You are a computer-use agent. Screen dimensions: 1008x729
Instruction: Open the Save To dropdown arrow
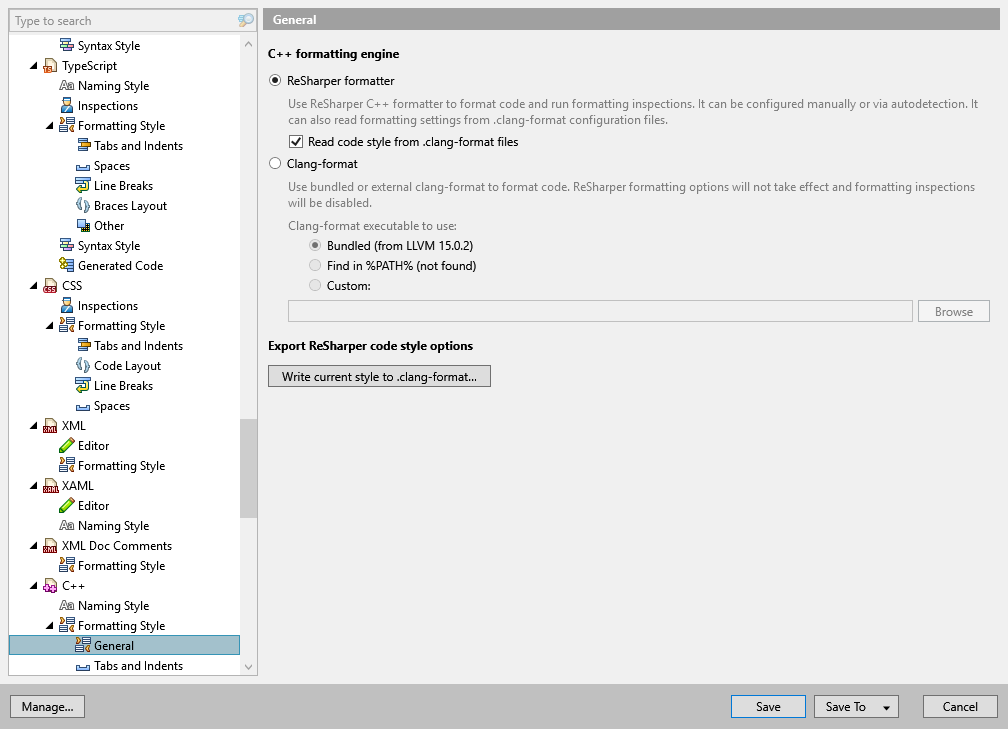(x=886, y=707)
